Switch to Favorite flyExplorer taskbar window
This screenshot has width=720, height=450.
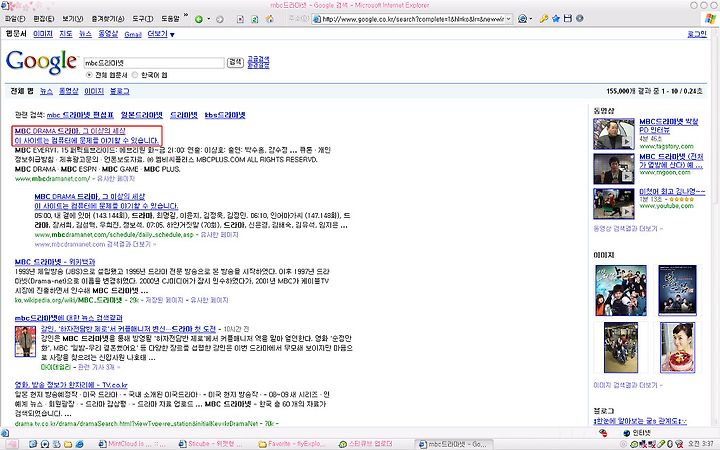click(293, 444)
